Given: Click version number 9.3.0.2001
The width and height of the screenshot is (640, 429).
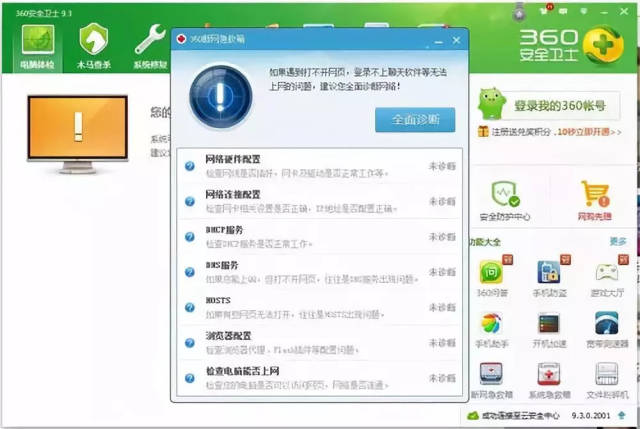Looking at the screenshot, I should point(591,416).
